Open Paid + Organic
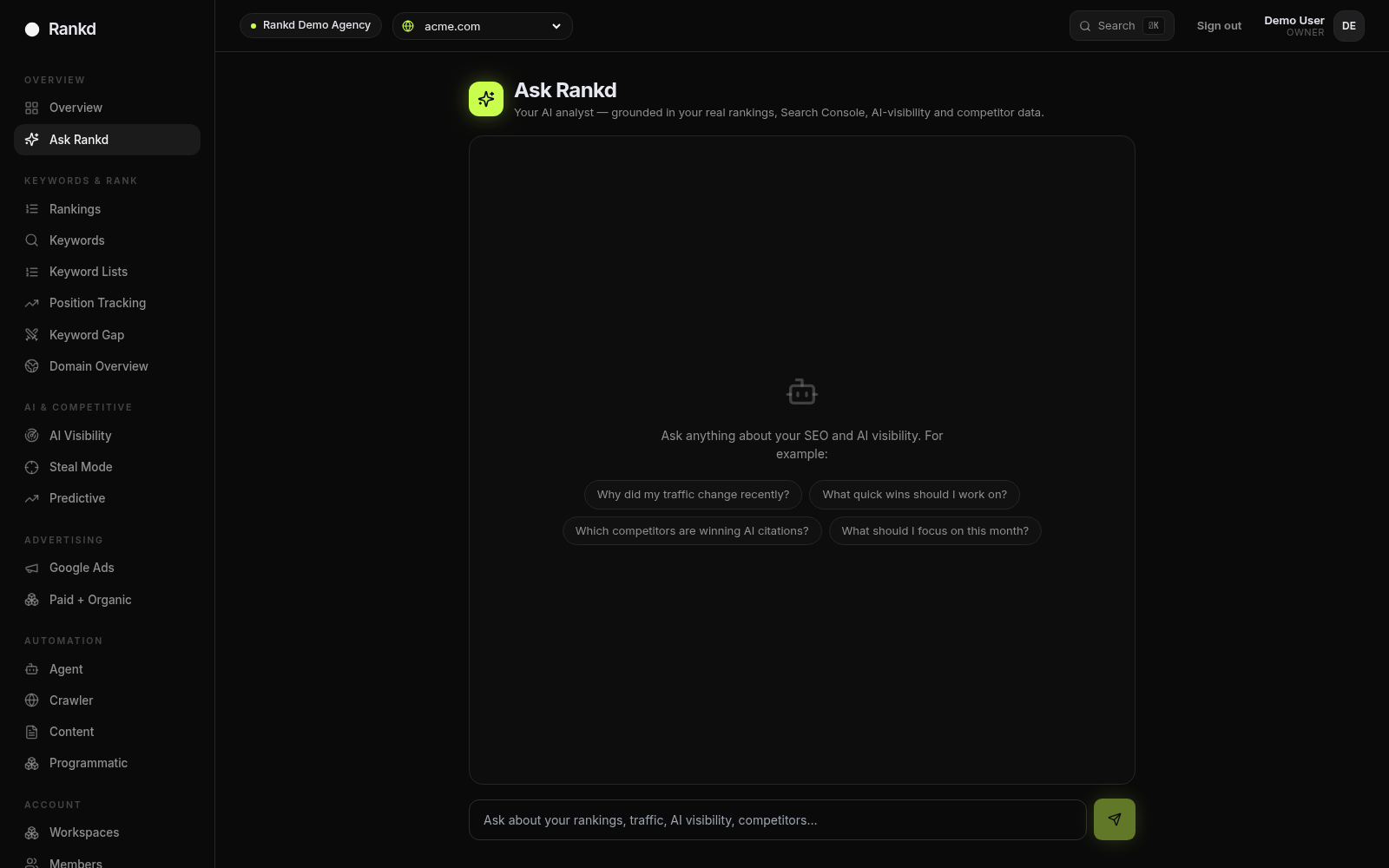Image resolution: width=1389 pixels, height=868 pixels. [107, 600]
